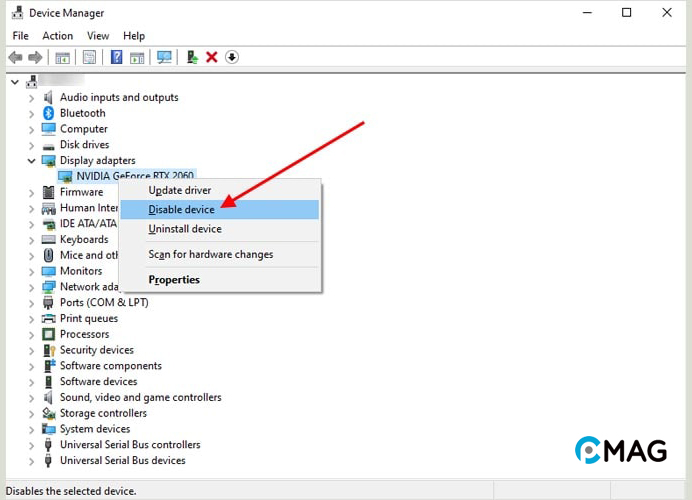Click Scan for hardware changes monitor icon

click(165, 57)
